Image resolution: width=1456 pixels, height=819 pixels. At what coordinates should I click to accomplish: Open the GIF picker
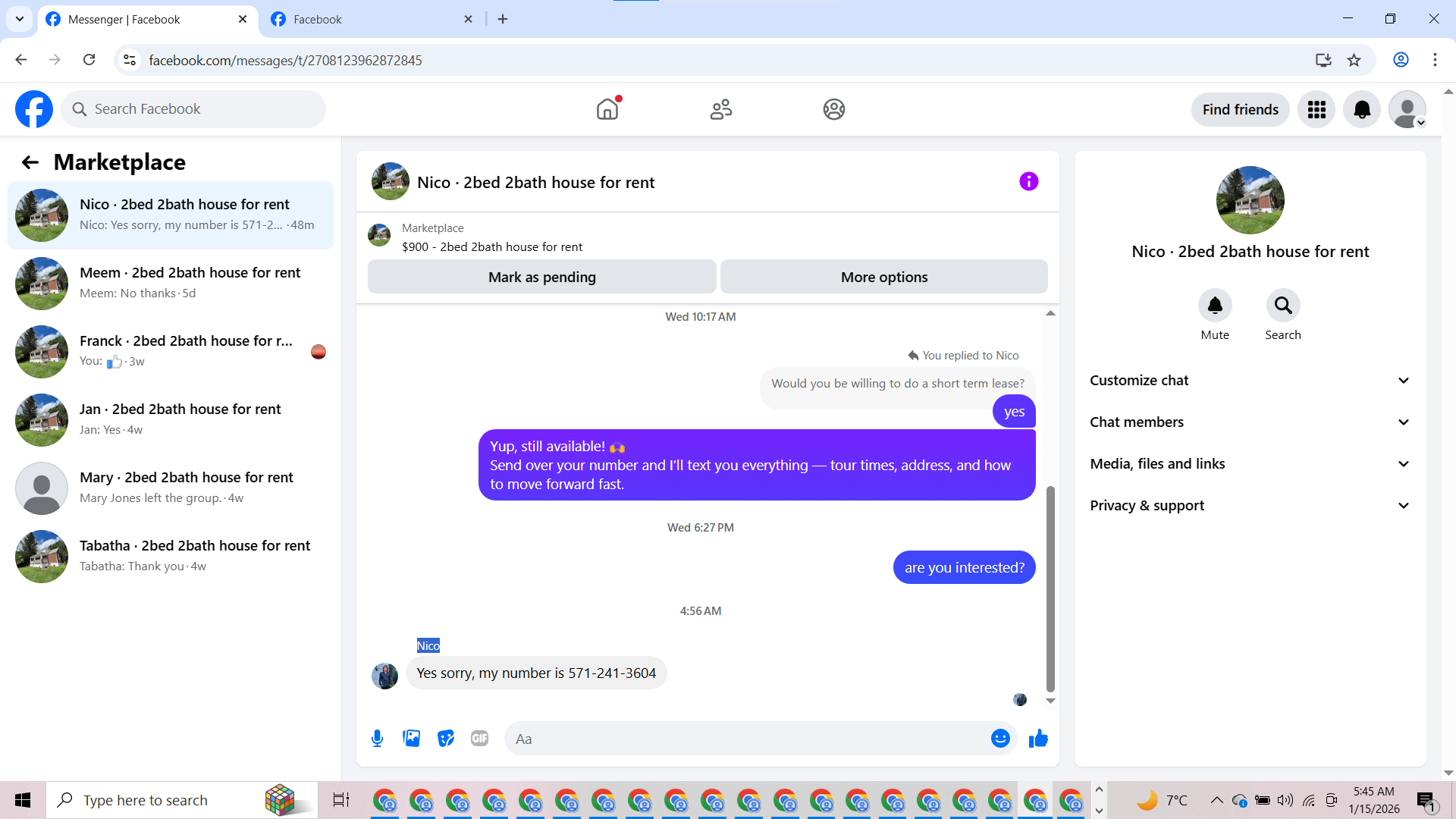coord(479,739)
